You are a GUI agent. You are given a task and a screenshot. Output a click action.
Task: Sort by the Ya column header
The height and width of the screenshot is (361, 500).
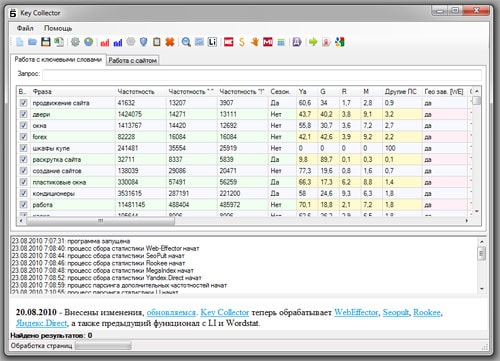pos(307,91)
